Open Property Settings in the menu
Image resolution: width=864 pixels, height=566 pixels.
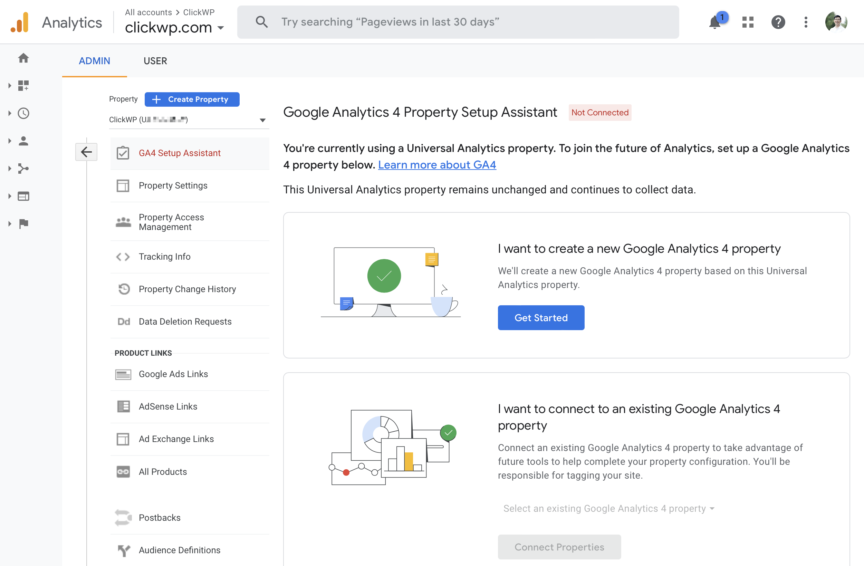click(x=173, y=186)
